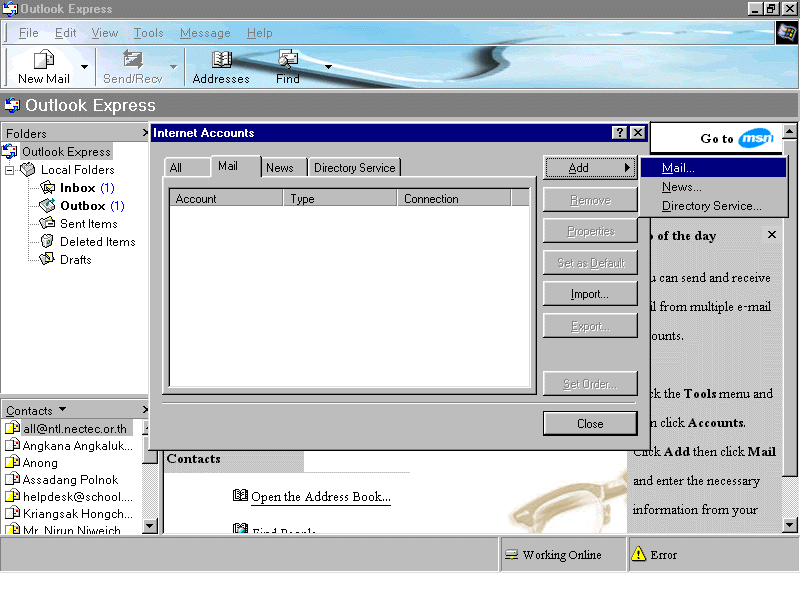Open the Address Book... link
The image size is (800, 600).
(x=321, y=496)
